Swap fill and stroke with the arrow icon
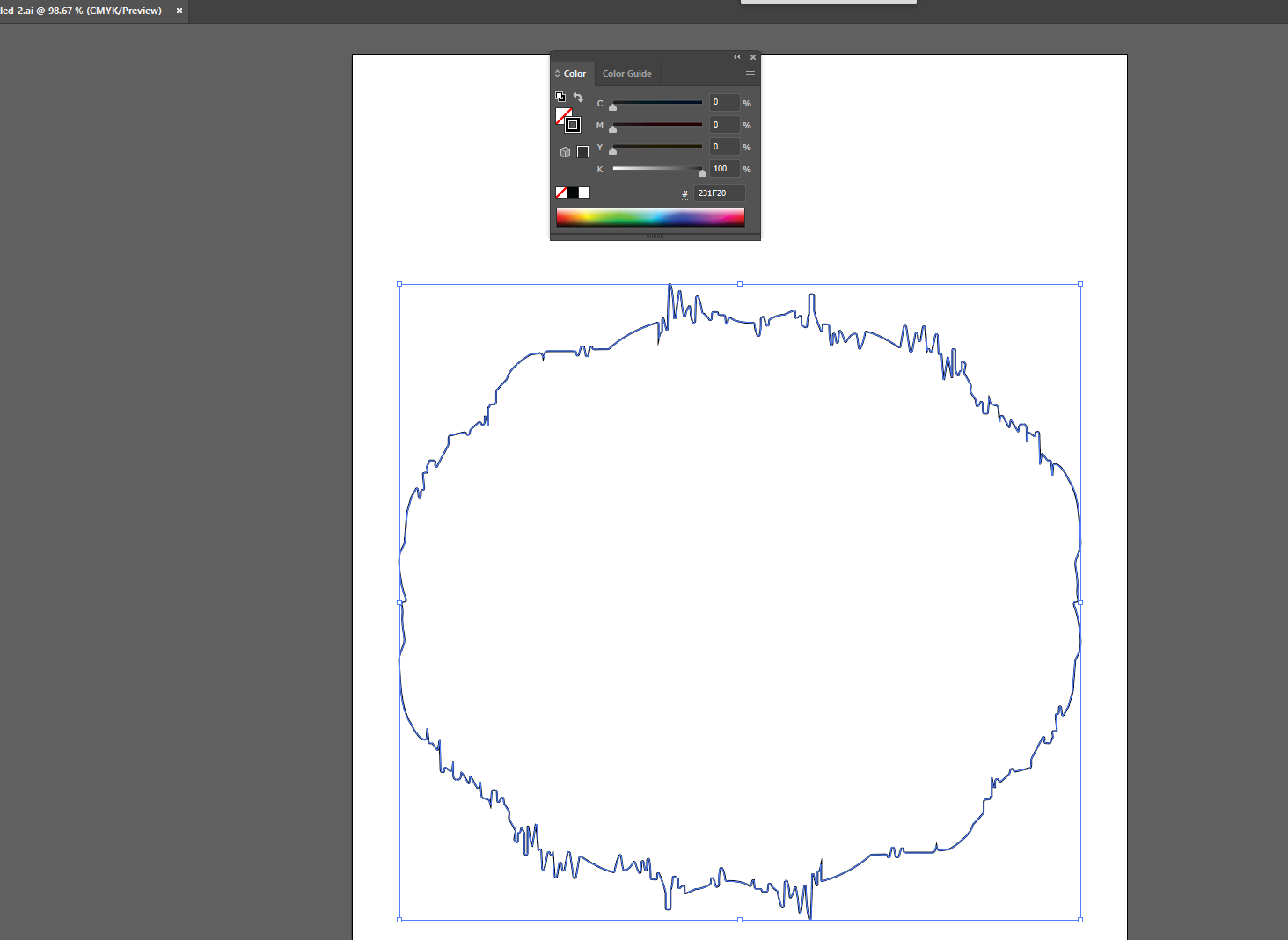Image resolution: width=1288 pixels, height=940 pixels. pos(578,97)
